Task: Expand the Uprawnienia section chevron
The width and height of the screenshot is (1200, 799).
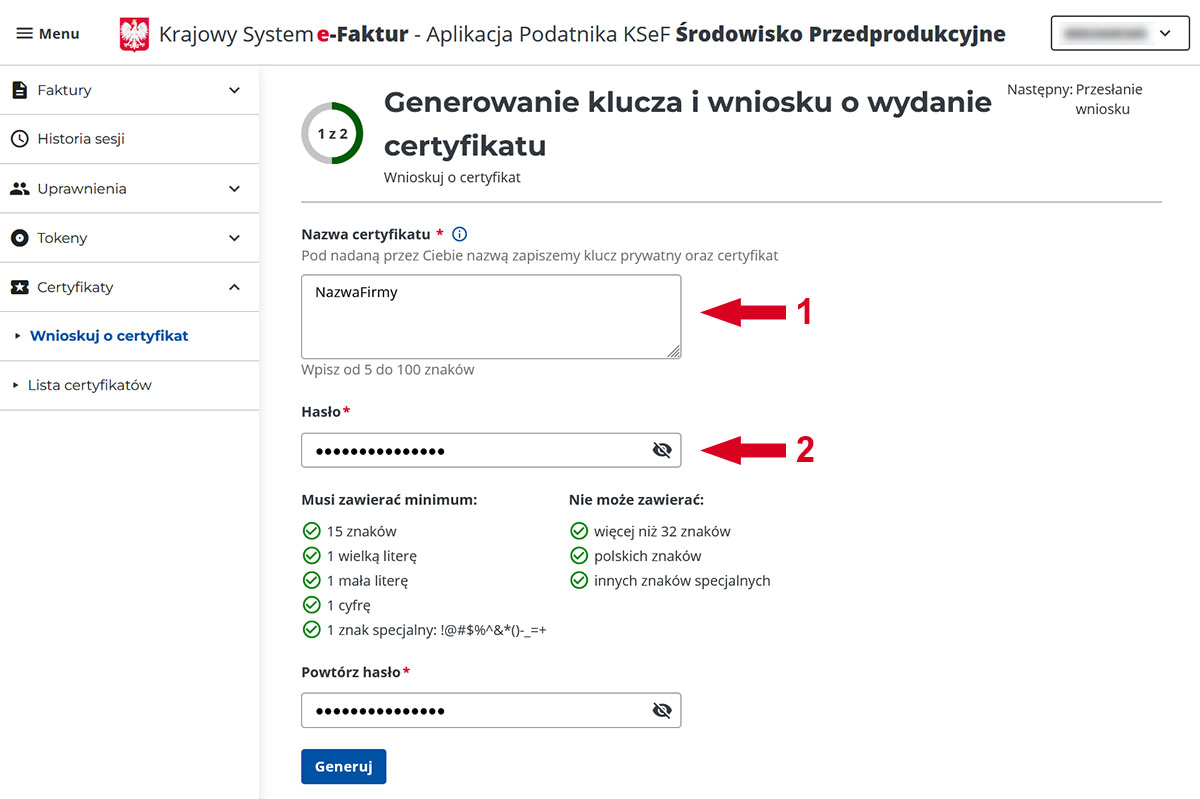Action: pyautogui.click(x=235, y=188)
